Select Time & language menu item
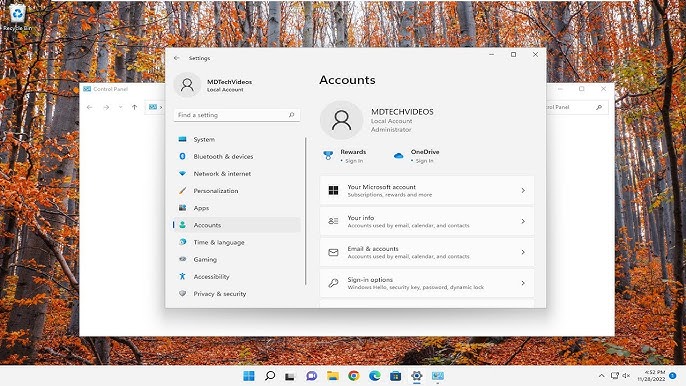 [x=237, y=242]
